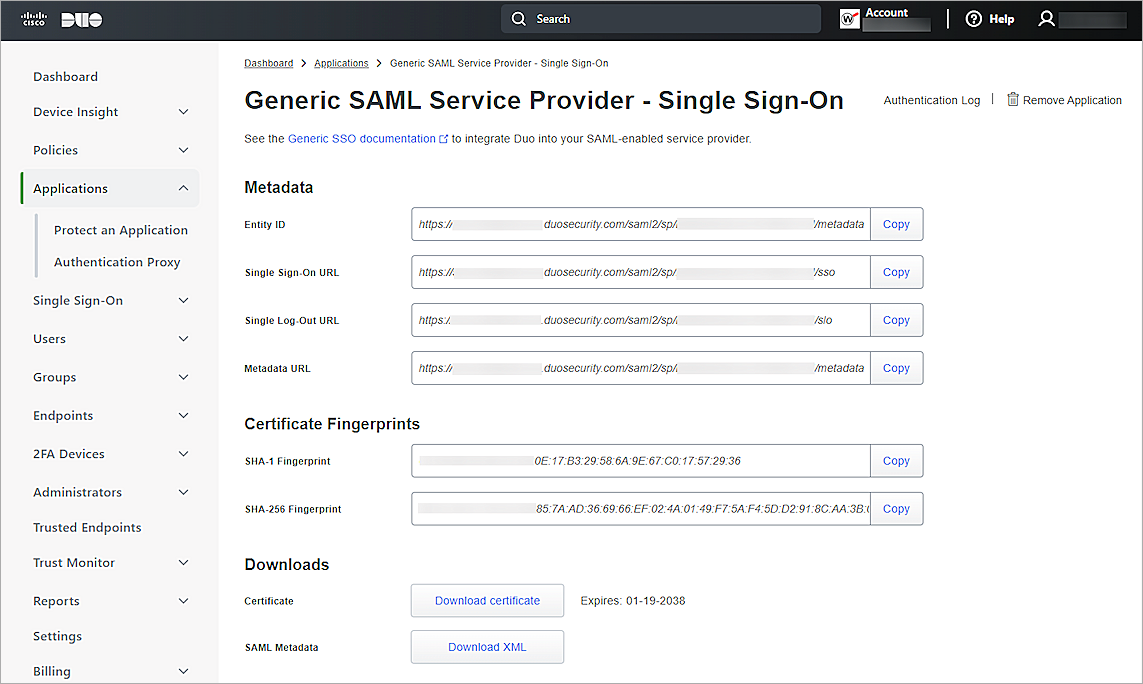Expand the Device Insight menu
The width and height of the screenshot is (1143, 684).
pos(183,112)
